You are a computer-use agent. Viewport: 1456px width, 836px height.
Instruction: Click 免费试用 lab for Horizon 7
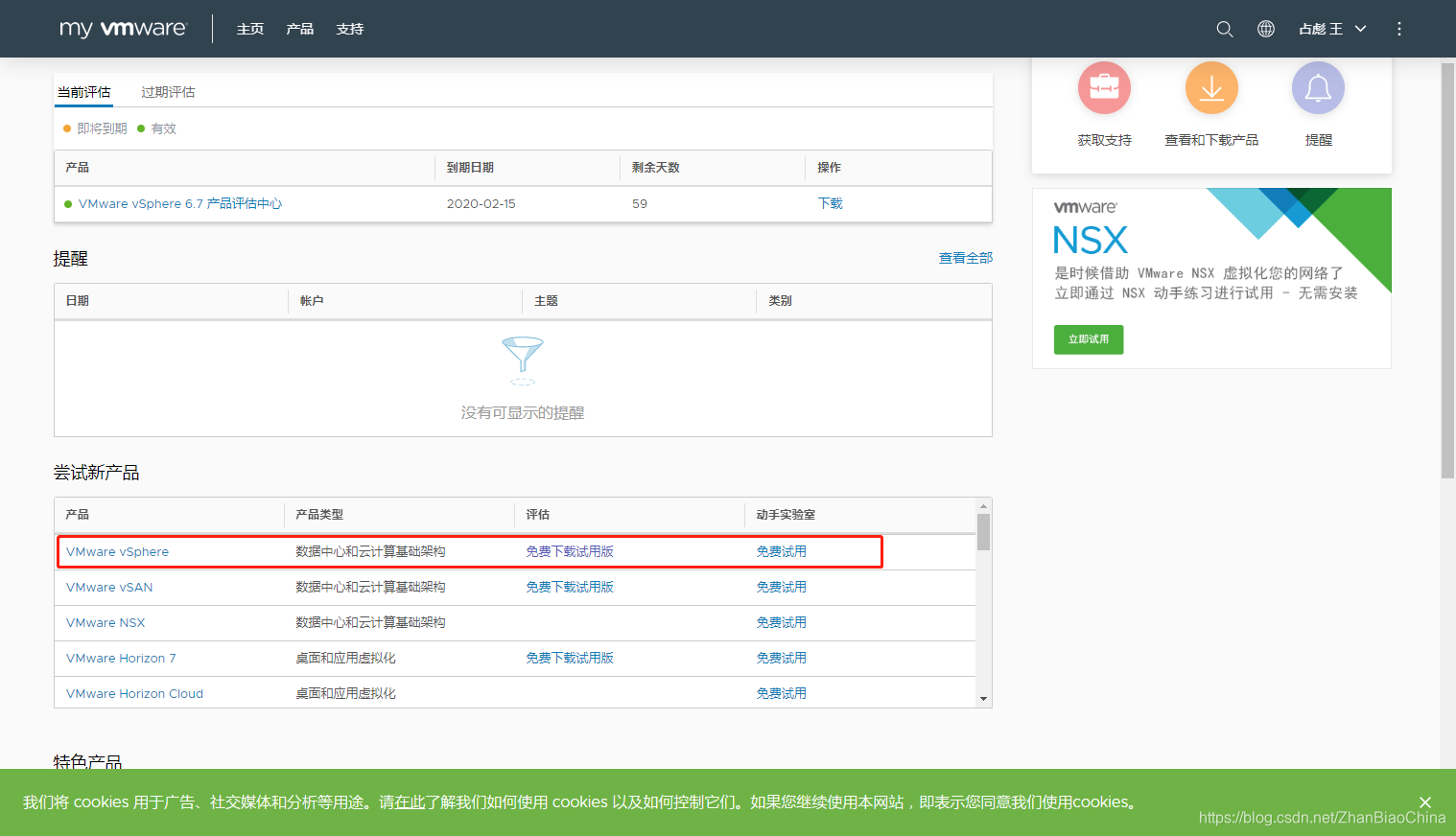point(781,658)
